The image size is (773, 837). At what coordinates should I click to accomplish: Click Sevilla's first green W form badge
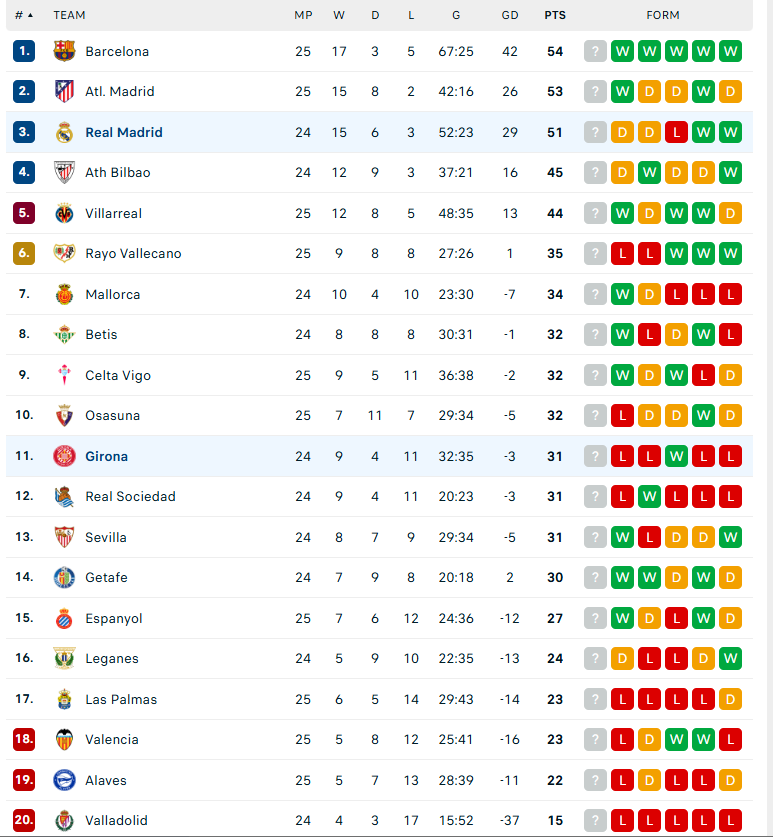tap(622, 537)
